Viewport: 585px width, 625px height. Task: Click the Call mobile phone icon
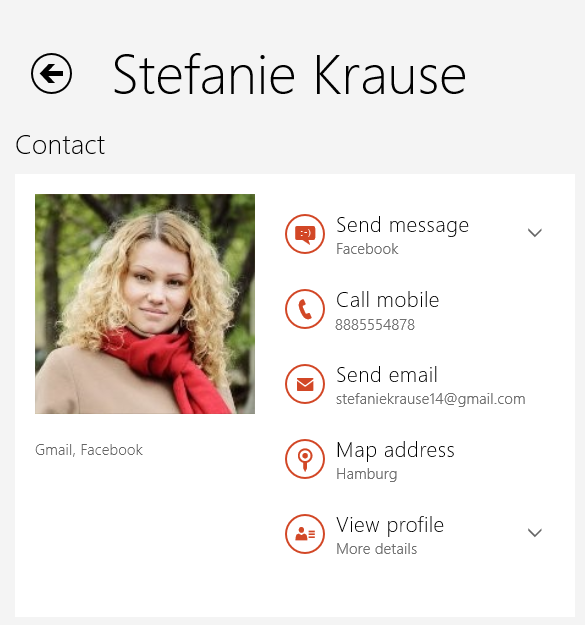point(305,309)
